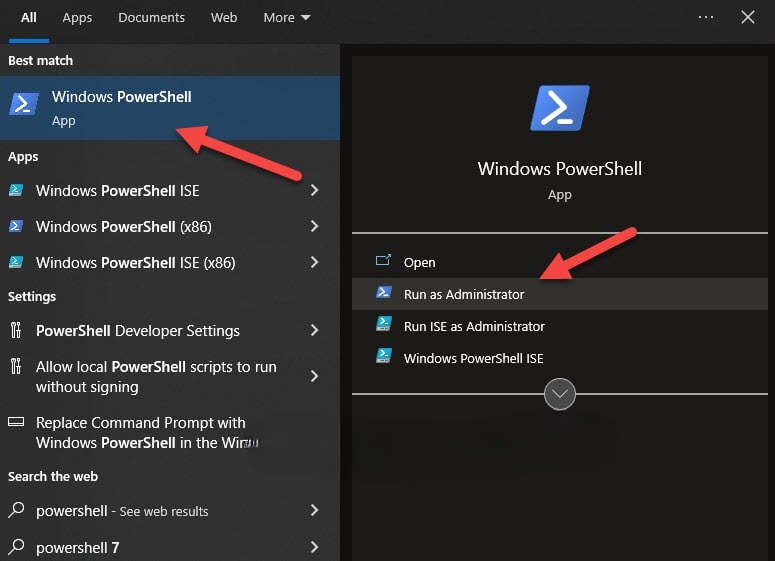Screen dimensions: 775x561
Task: Expand Windows PowerShell (x86) result arrow
Action: pyautogui.click(x=314, y=226)
